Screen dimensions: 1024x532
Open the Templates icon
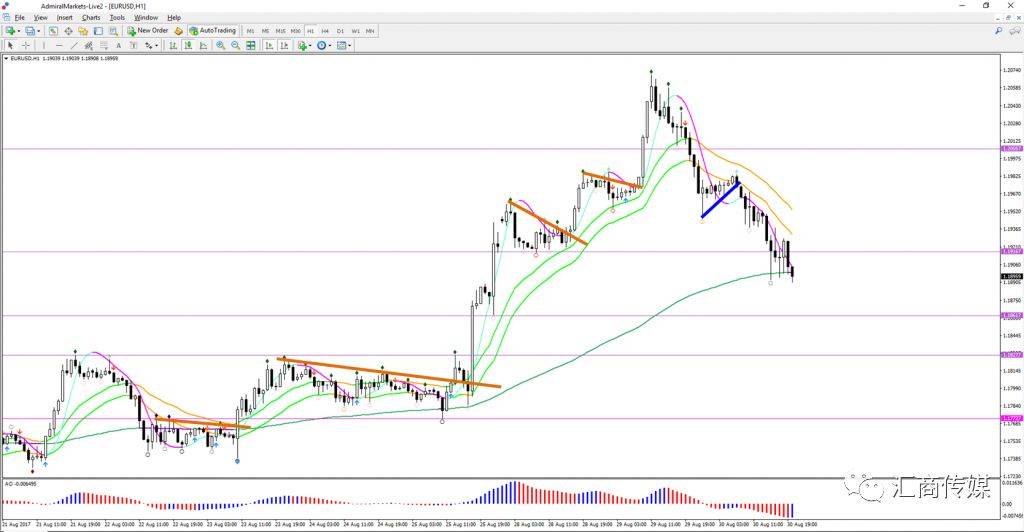coord(342,46)
